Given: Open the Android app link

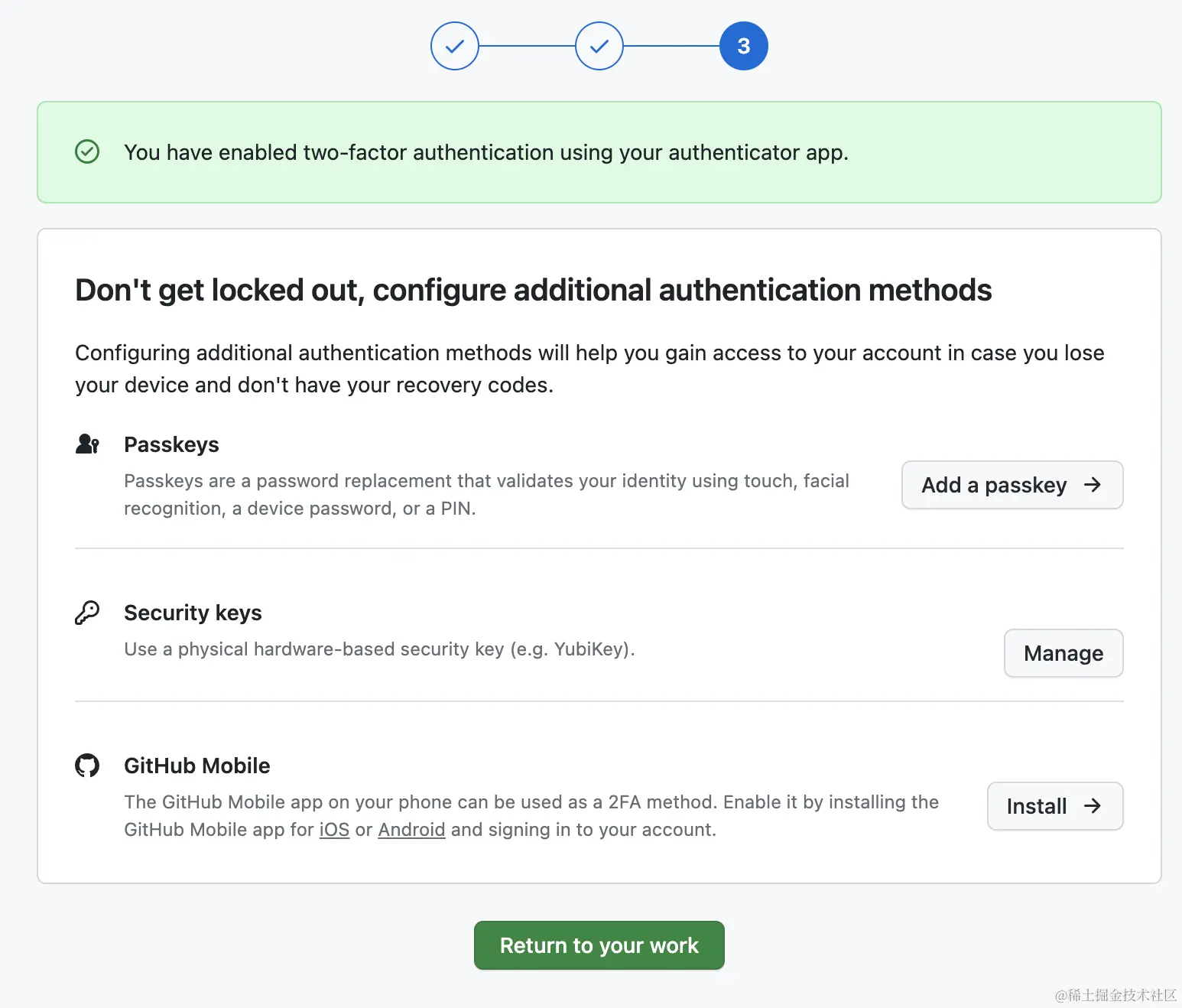Looking at the screenshot, I should point(411,830).
